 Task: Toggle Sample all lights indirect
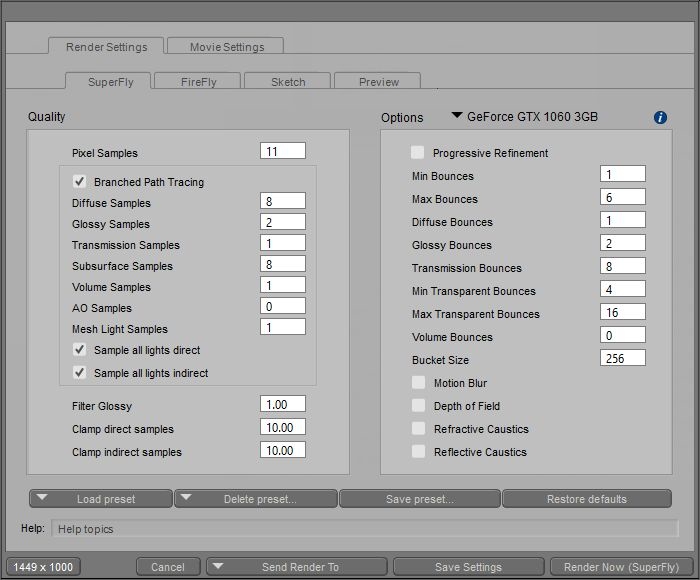point(79,373)
